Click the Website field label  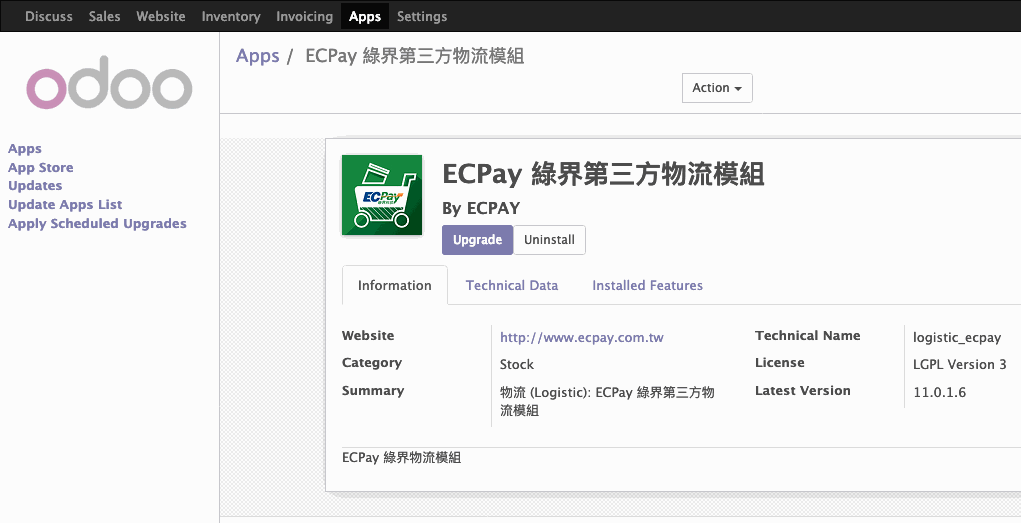[x=368, y=335]
